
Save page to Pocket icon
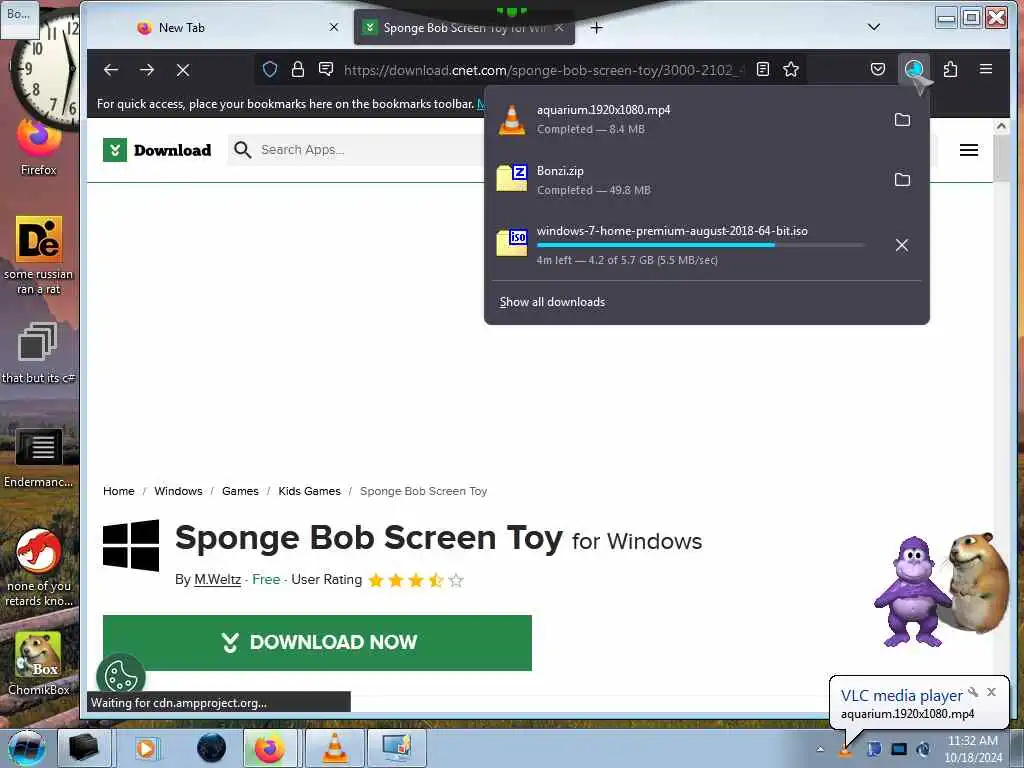(878, 69)
